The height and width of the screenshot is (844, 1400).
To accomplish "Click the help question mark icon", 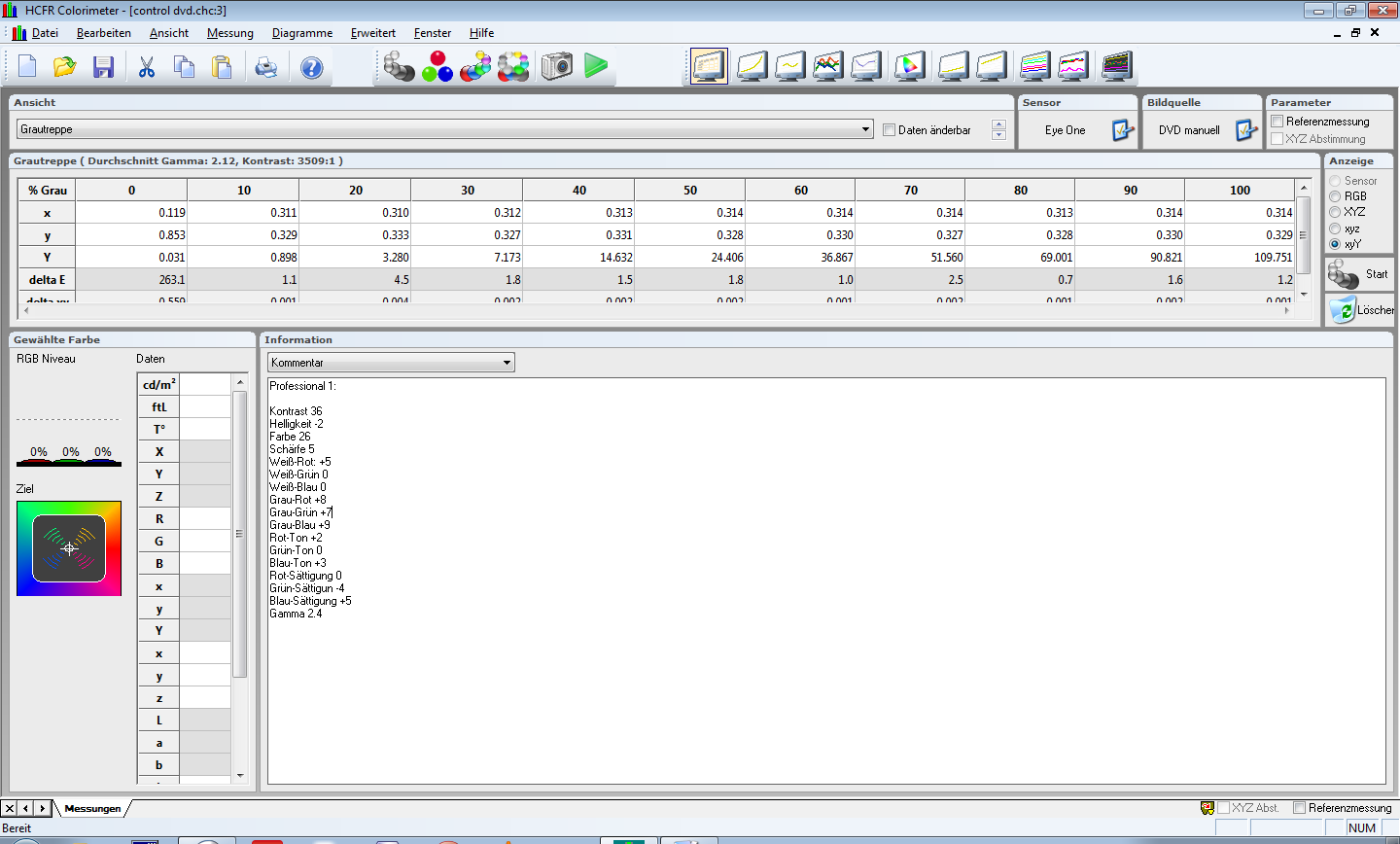I will (x=311, y=67).
